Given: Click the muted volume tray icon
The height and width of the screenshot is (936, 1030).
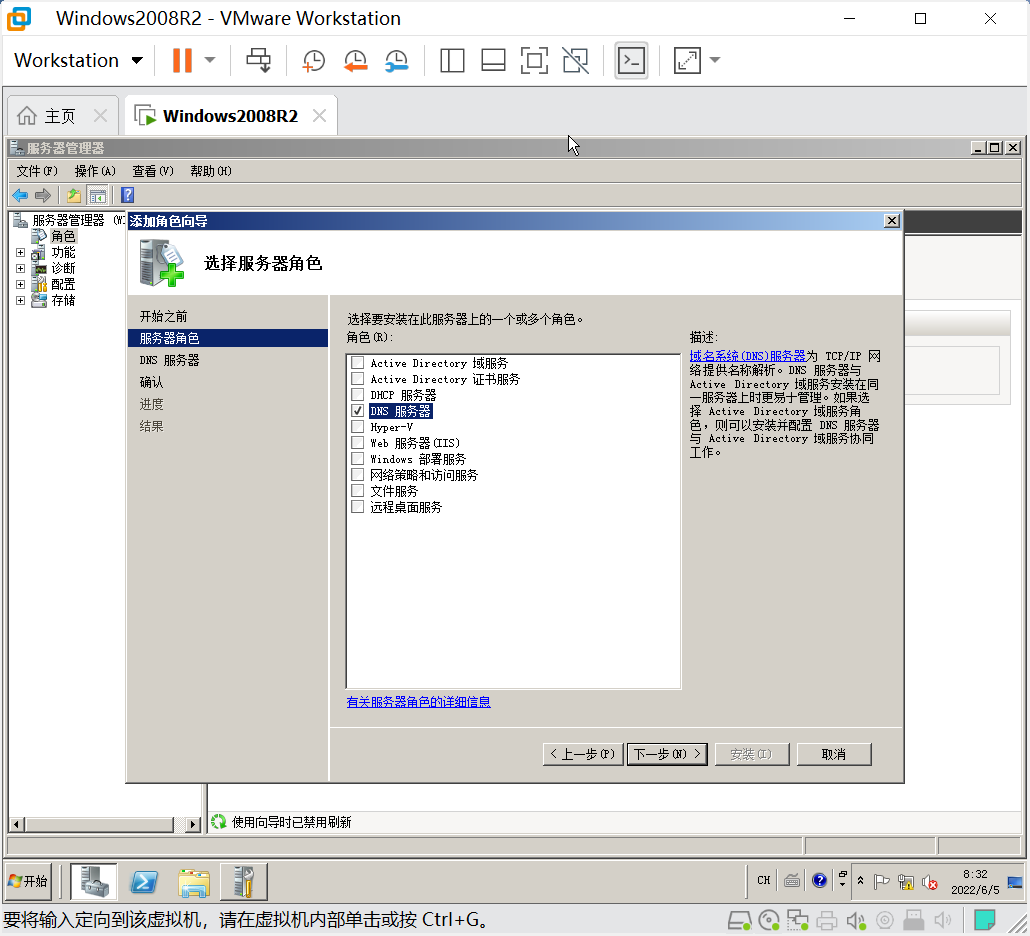Looking at the screenshot, I should (x=929, y=882).
